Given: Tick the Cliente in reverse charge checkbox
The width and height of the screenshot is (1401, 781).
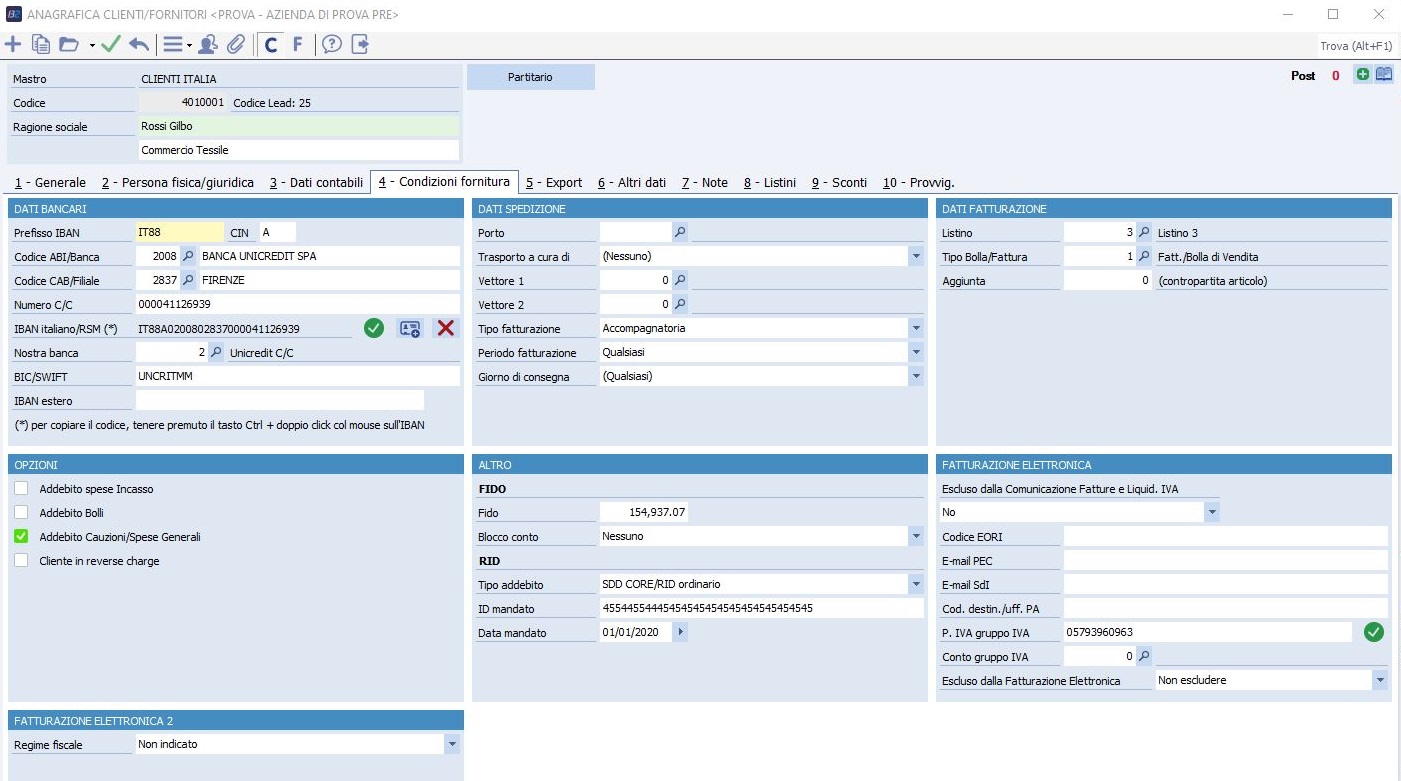Looking at the screenshot, I should click(x=21, y=561).
